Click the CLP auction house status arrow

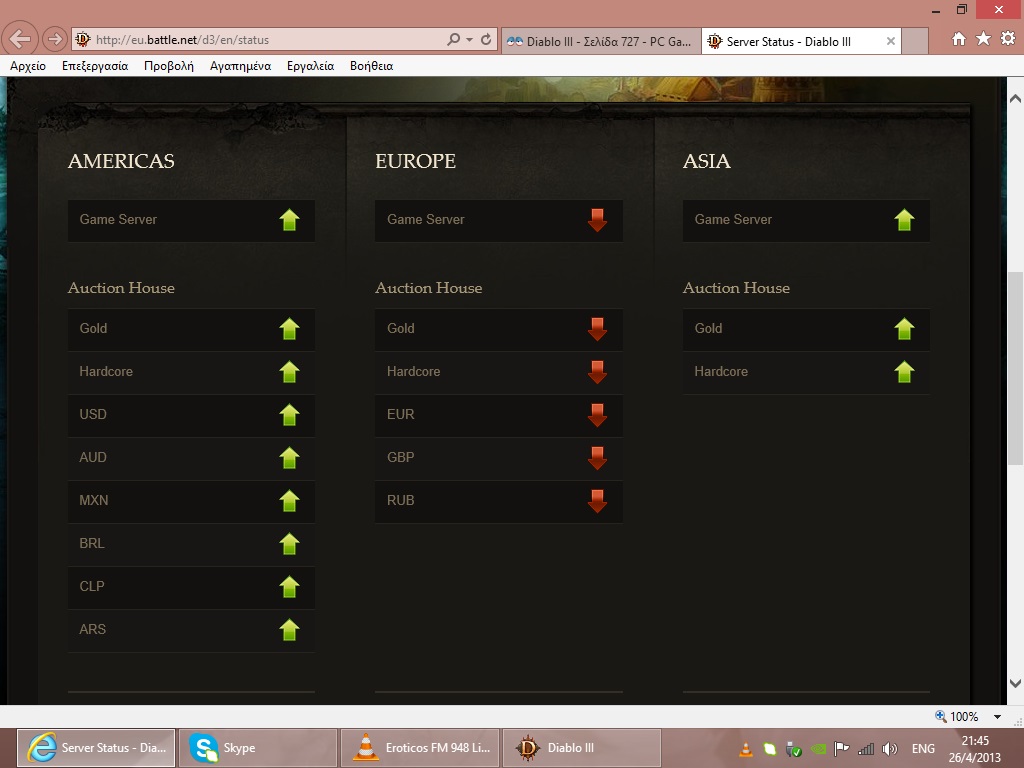pyautogui.click(x=289, y=587)
